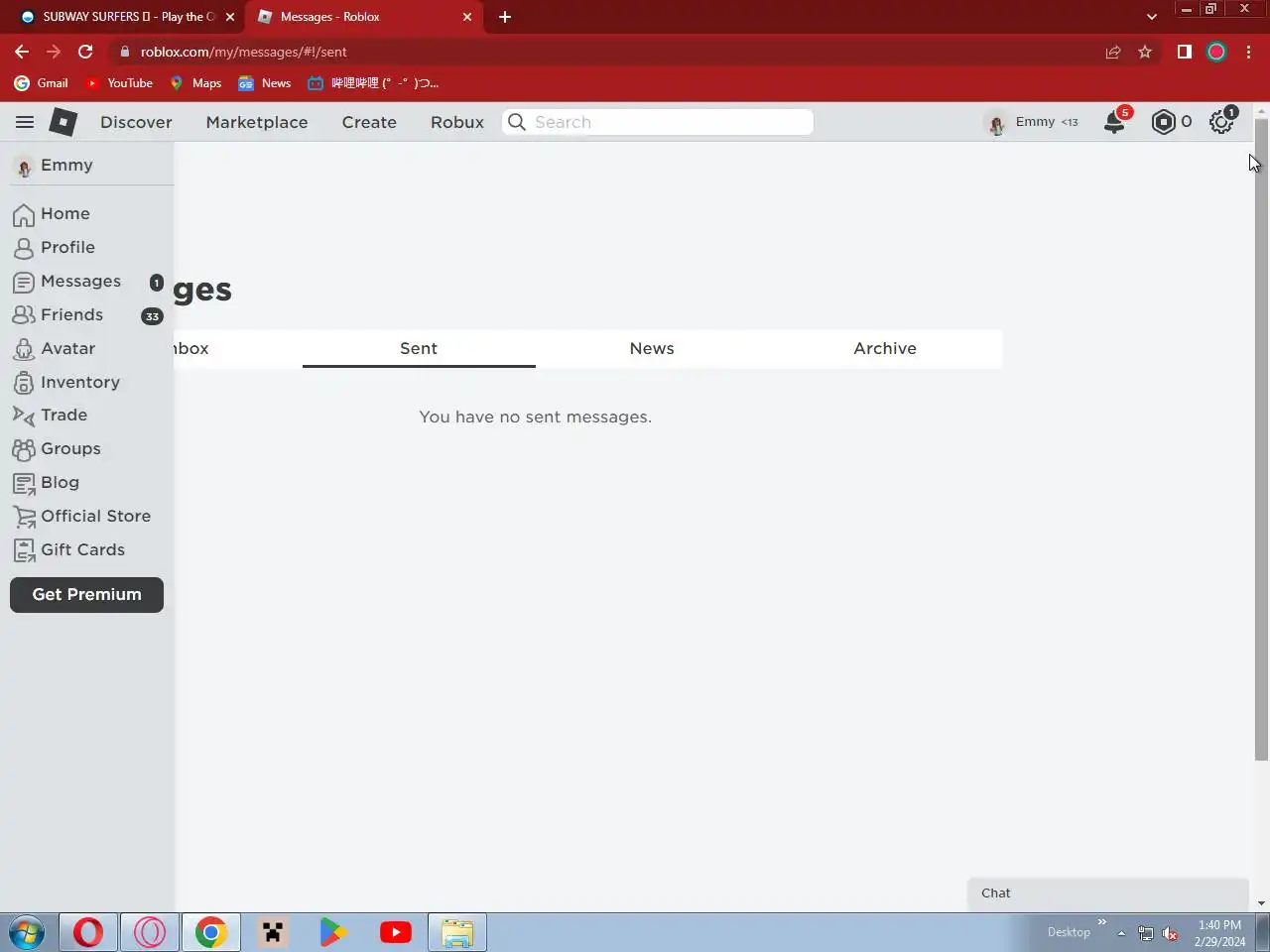Open Chrome from the taskbar
The image size is (1270, 952).
click(210, 933)
